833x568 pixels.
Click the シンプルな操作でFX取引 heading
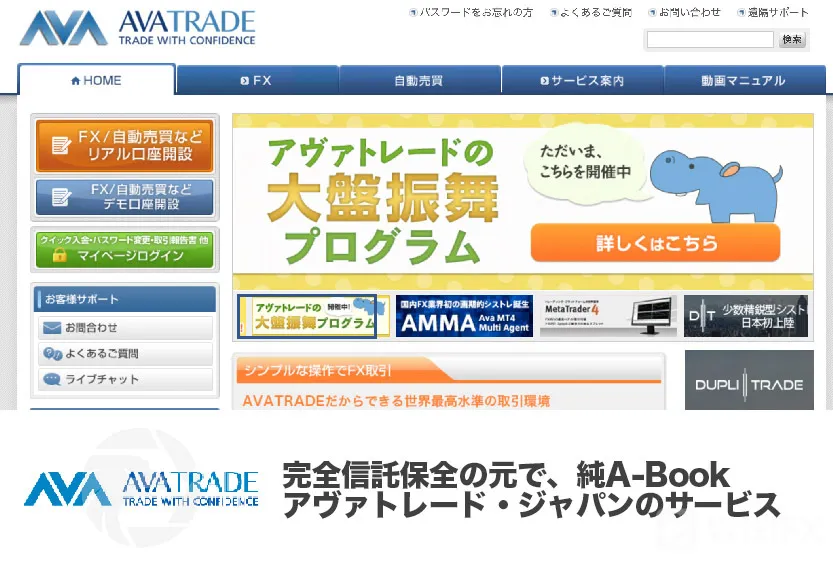[318, 370]
